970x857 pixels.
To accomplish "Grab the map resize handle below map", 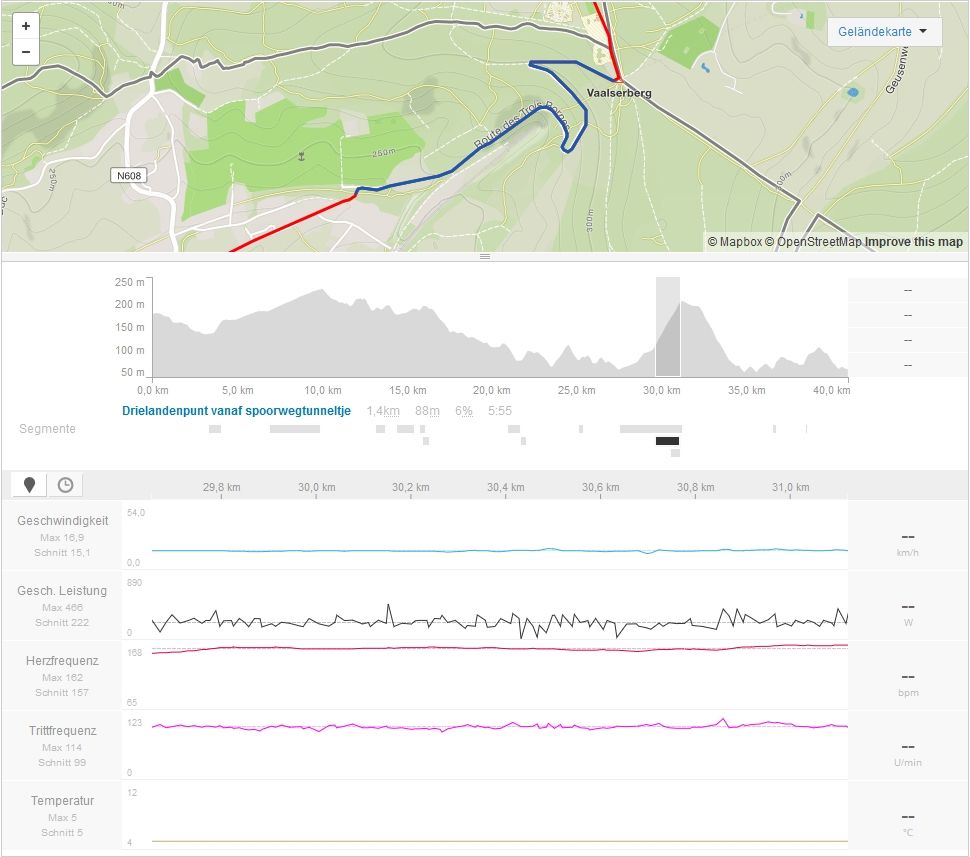I will tap(485, 257).
